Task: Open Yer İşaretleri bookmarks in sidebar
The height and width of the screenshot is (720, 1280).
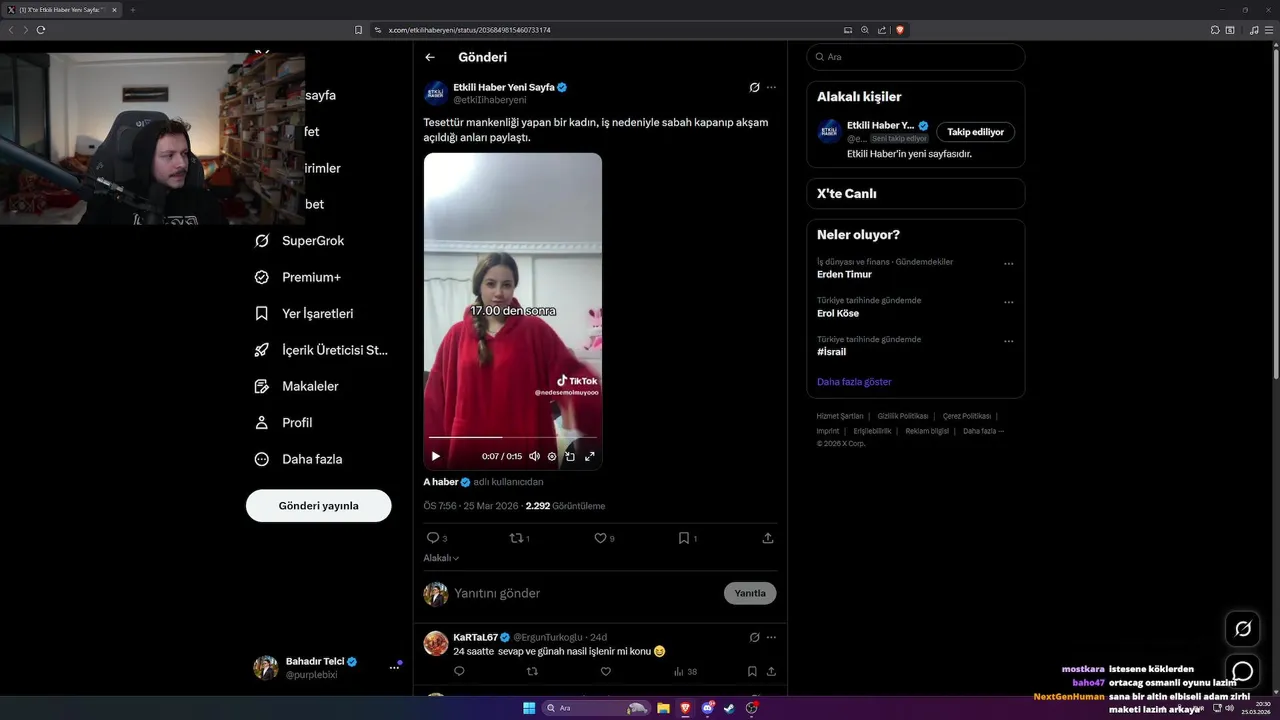Action: (x=305, y=313)
